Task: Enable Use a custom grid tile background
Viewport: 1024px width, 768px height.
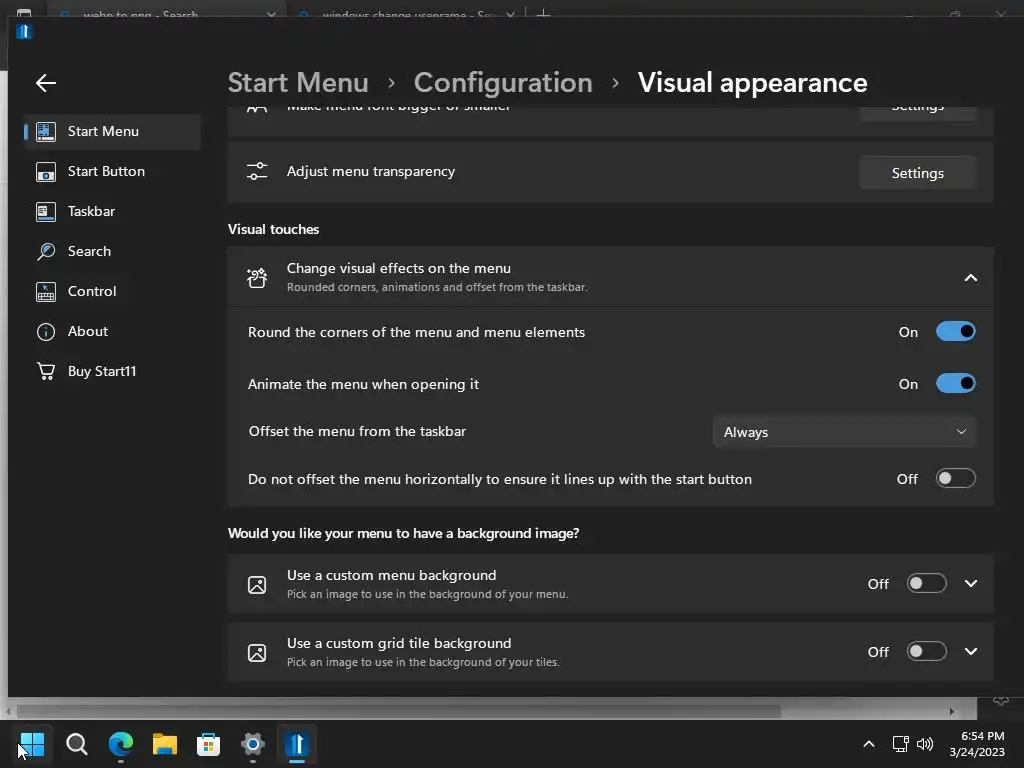Action: click(x=926, y=651)
